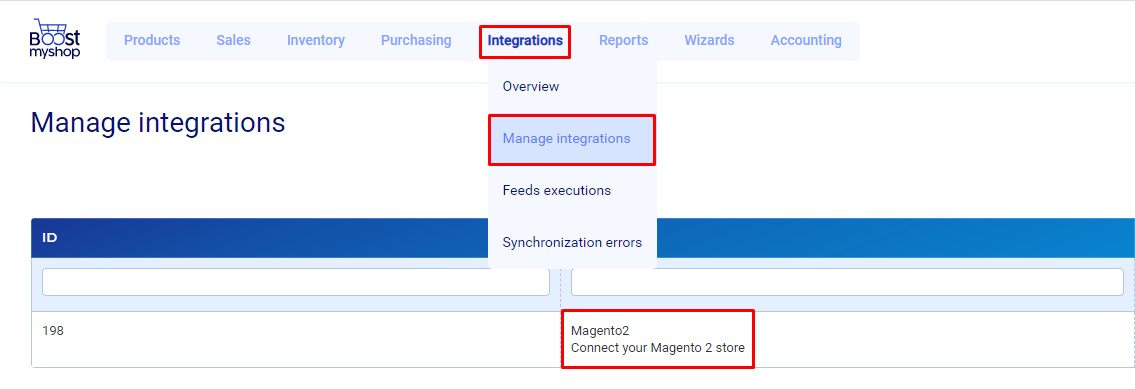Focus the second column filter field
The width and height of the screenshot is (1135, 389).
click(847, 283)
